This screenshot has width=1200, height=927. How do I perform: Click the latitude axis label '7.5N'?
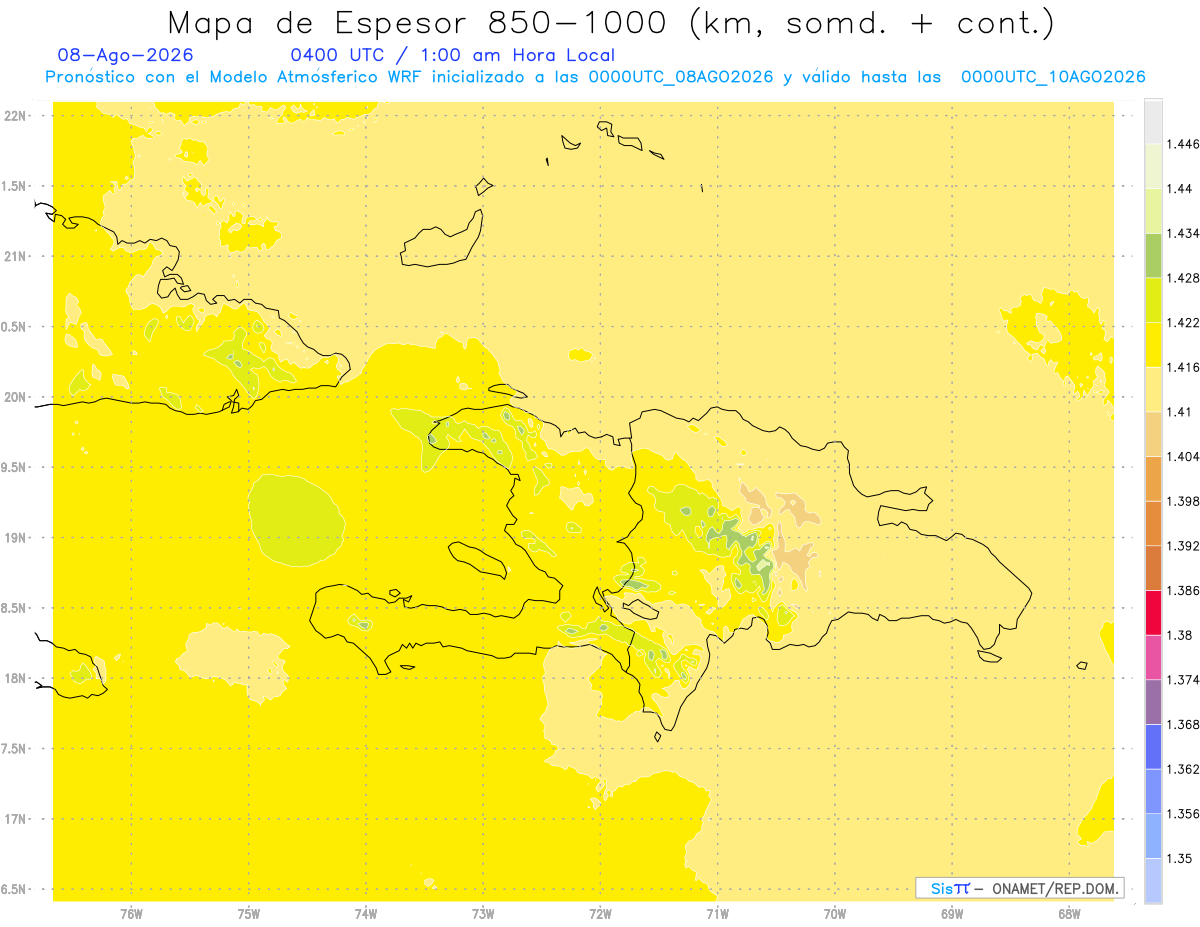[14, 749]
